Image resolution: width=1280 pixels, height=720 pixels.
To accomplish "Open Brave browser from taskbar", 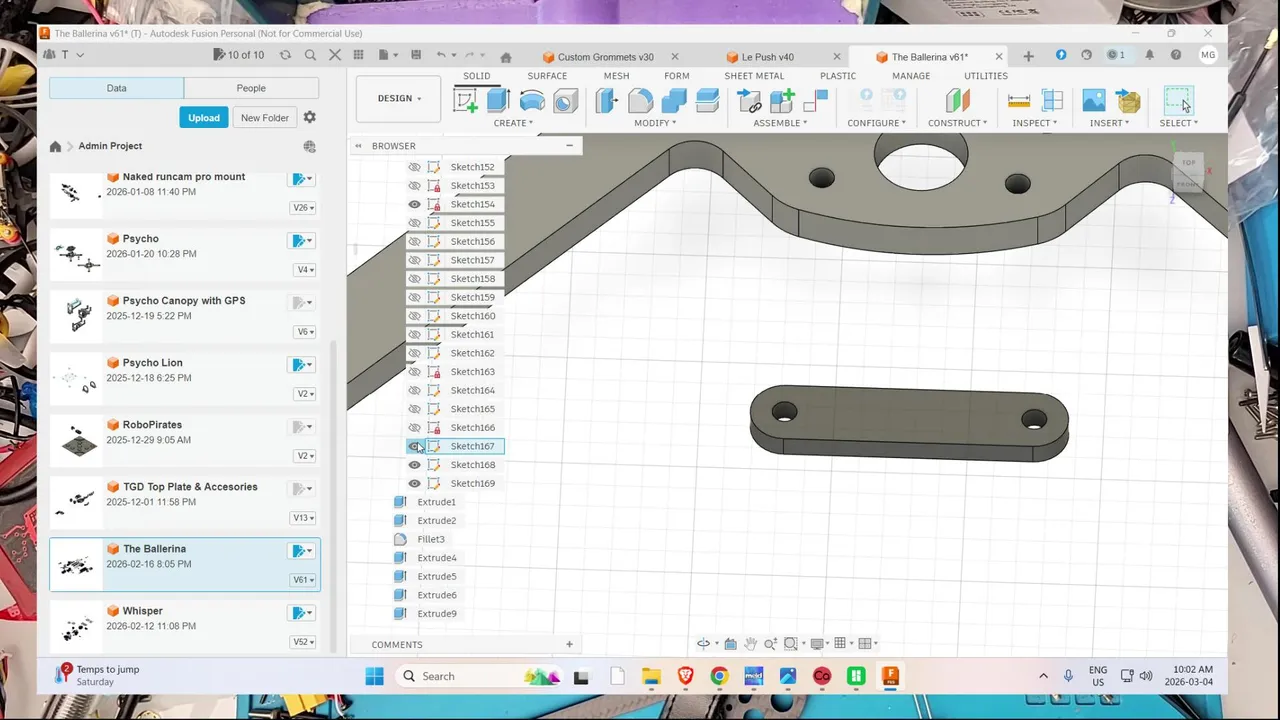I will (x=685, y=677).
